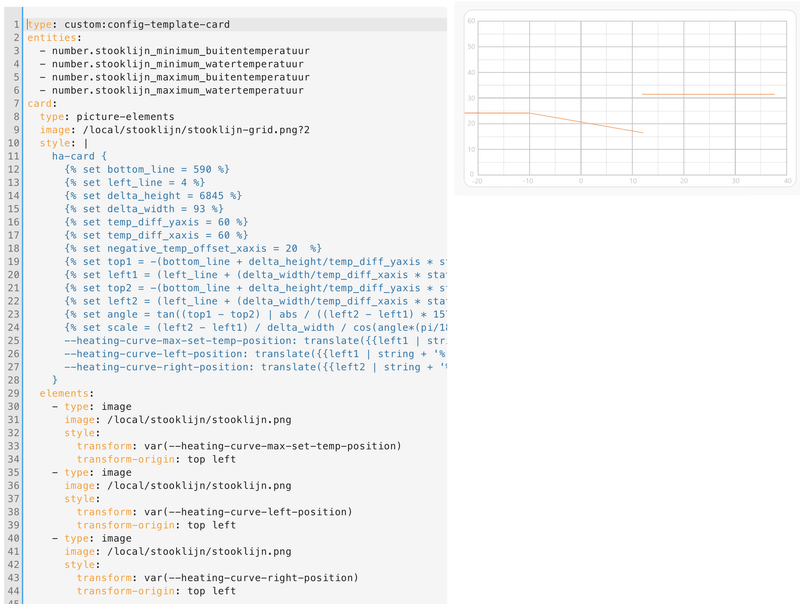This screenshot has width=800, height=604.
Task: Click the 'set left2' template line
Action: 256,301
